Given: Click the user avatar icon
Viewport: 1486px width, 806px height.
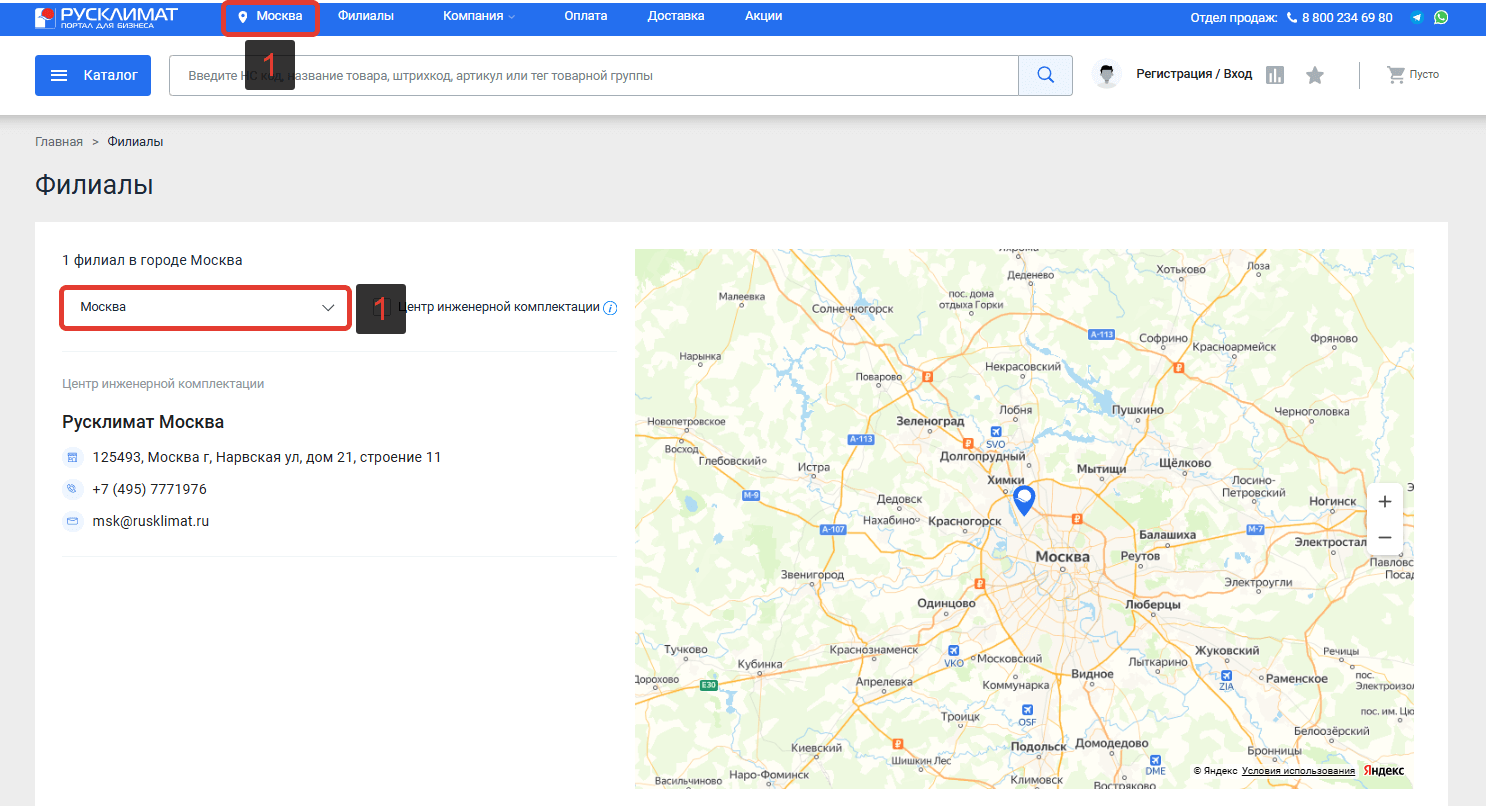Looking at the screenshot, I should pyautogui.click(x=1107, y=74).
